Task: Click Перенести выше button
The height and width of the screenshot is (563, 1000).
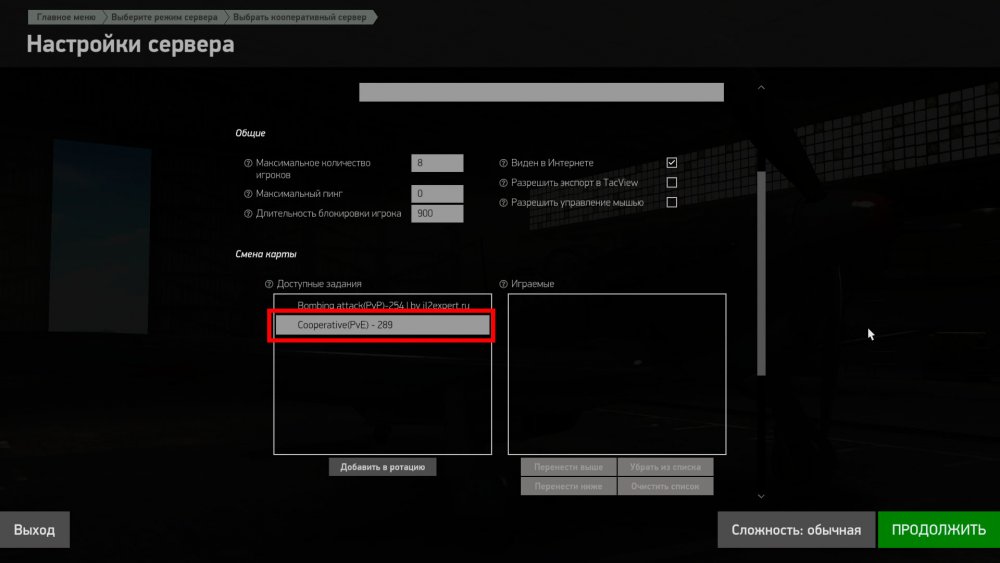Action: 568,467
